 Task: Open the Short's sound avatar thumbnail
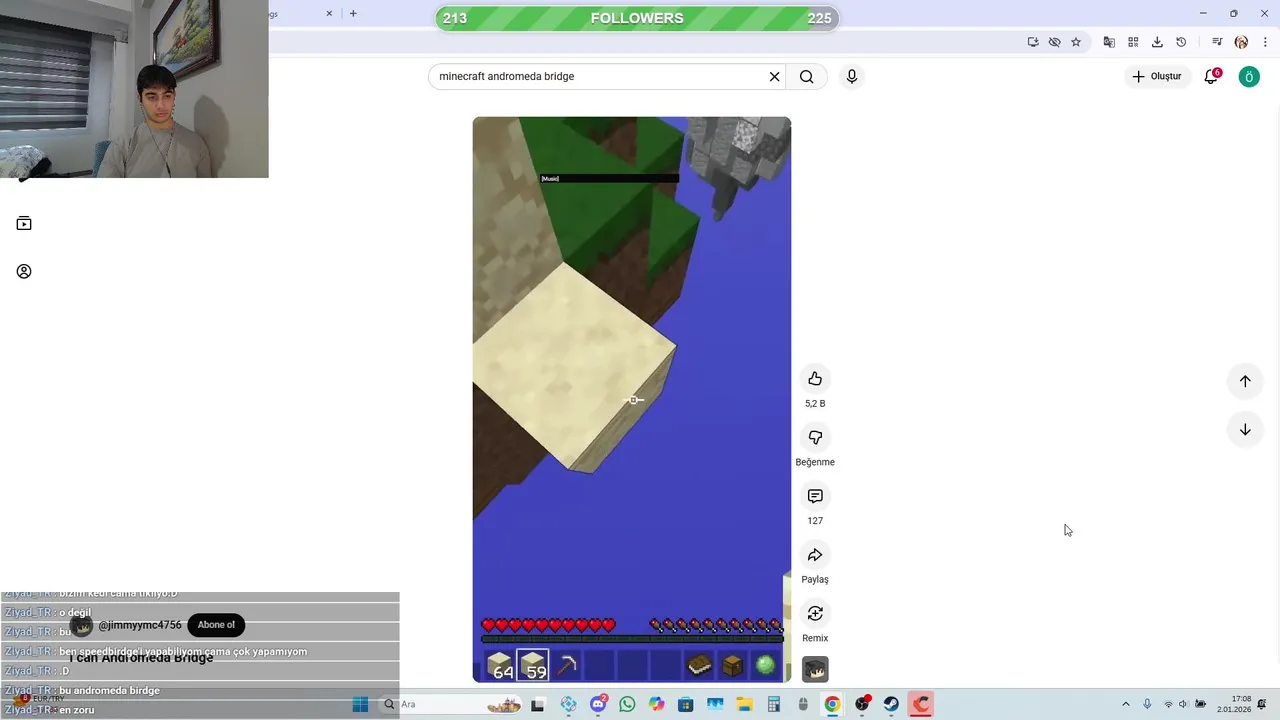pos(815,669)
